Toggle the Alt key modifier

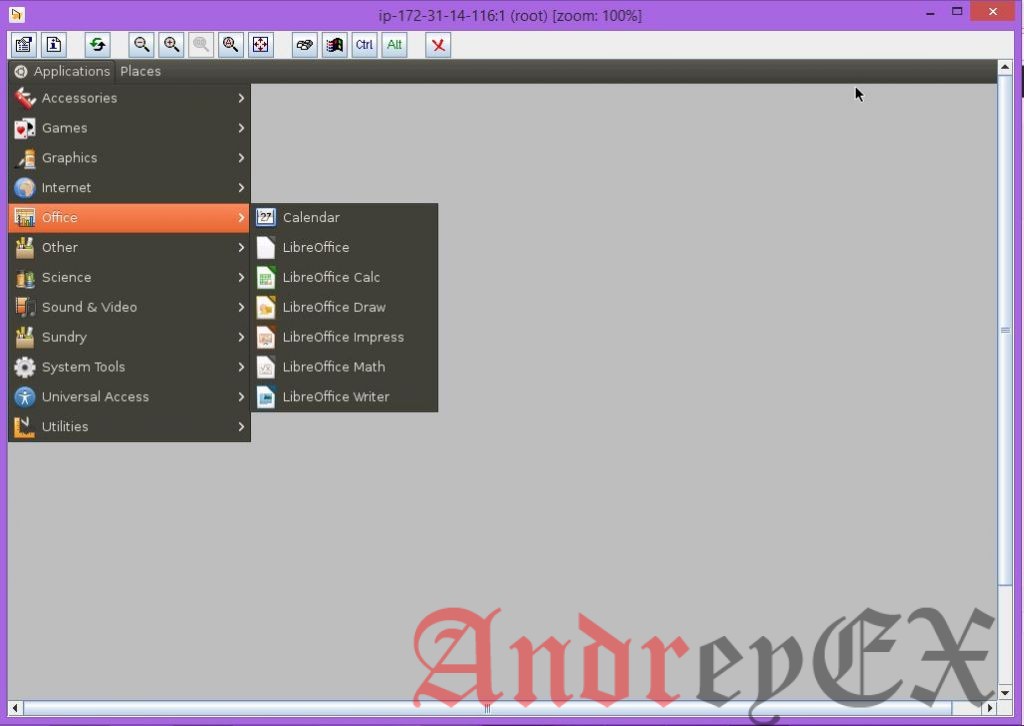point(394,44)
